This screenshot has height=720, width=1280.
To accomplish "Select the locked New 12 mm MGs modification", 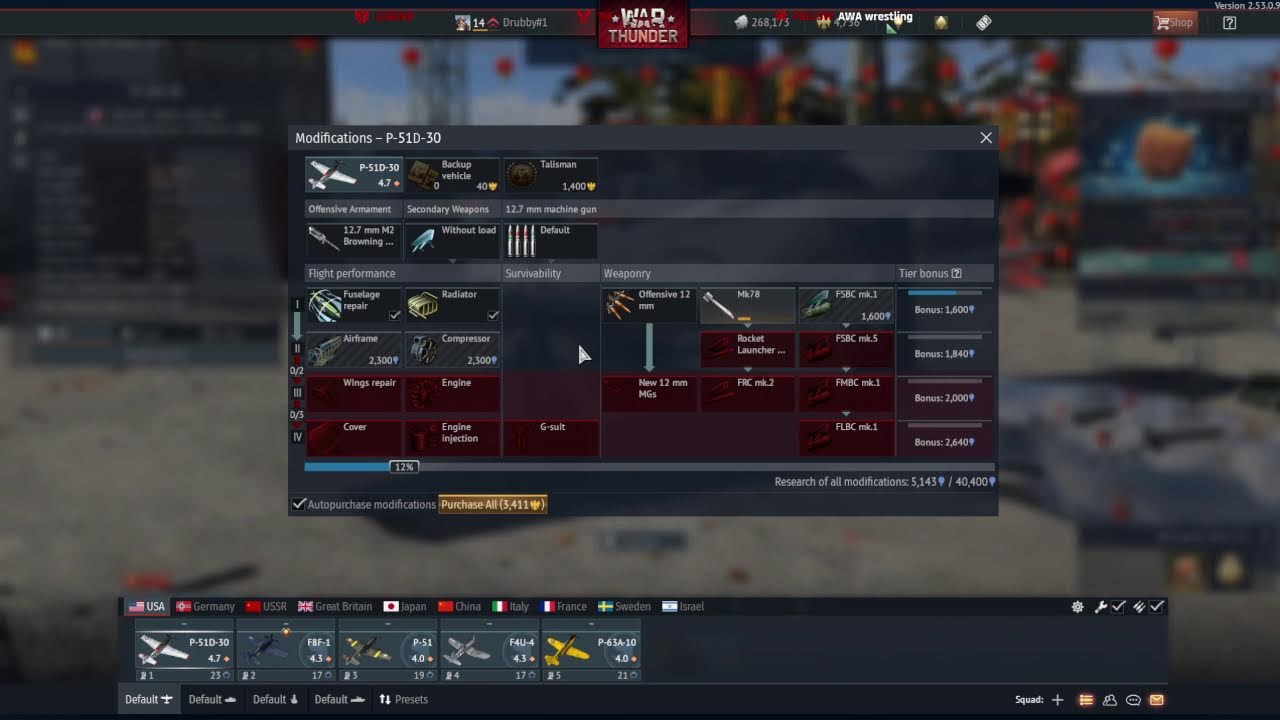I will point(648,393).
